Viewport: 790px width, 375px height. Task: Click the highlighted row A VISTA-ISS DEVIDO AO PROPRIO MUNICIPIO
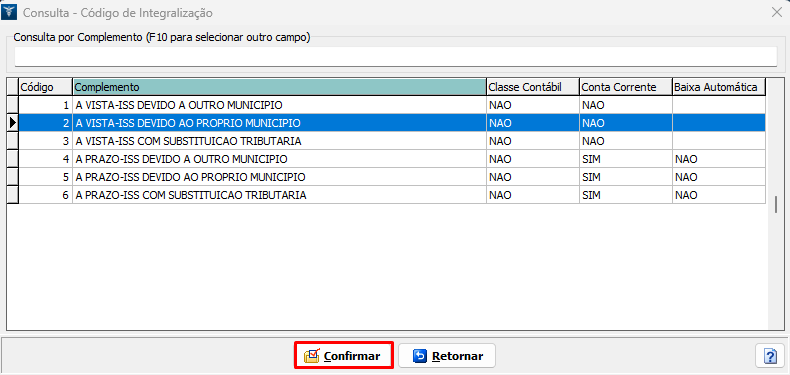coord(387,122)
